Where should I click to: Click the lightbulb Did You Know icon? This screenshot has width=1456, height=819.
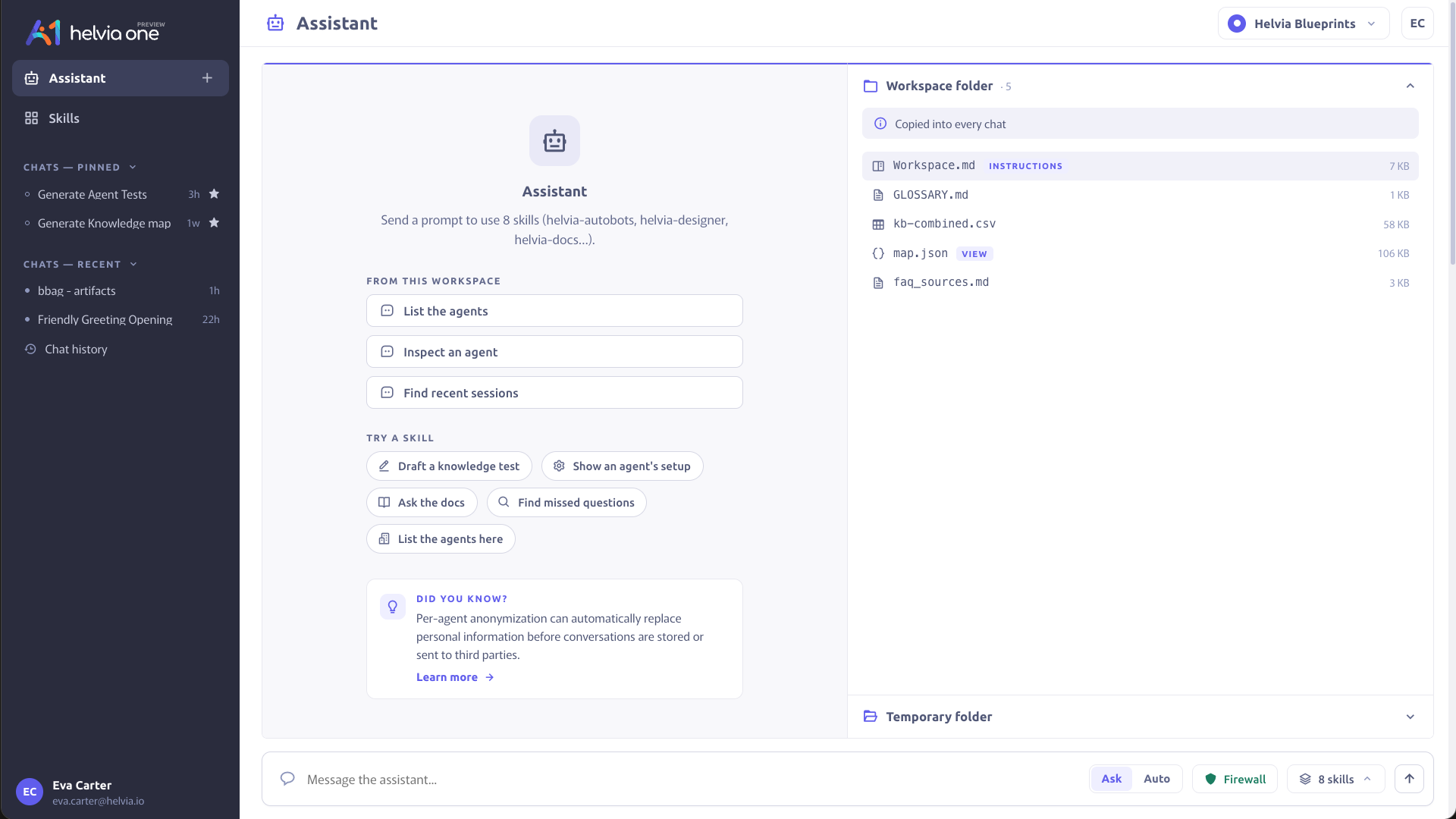[x=393, y=607]
